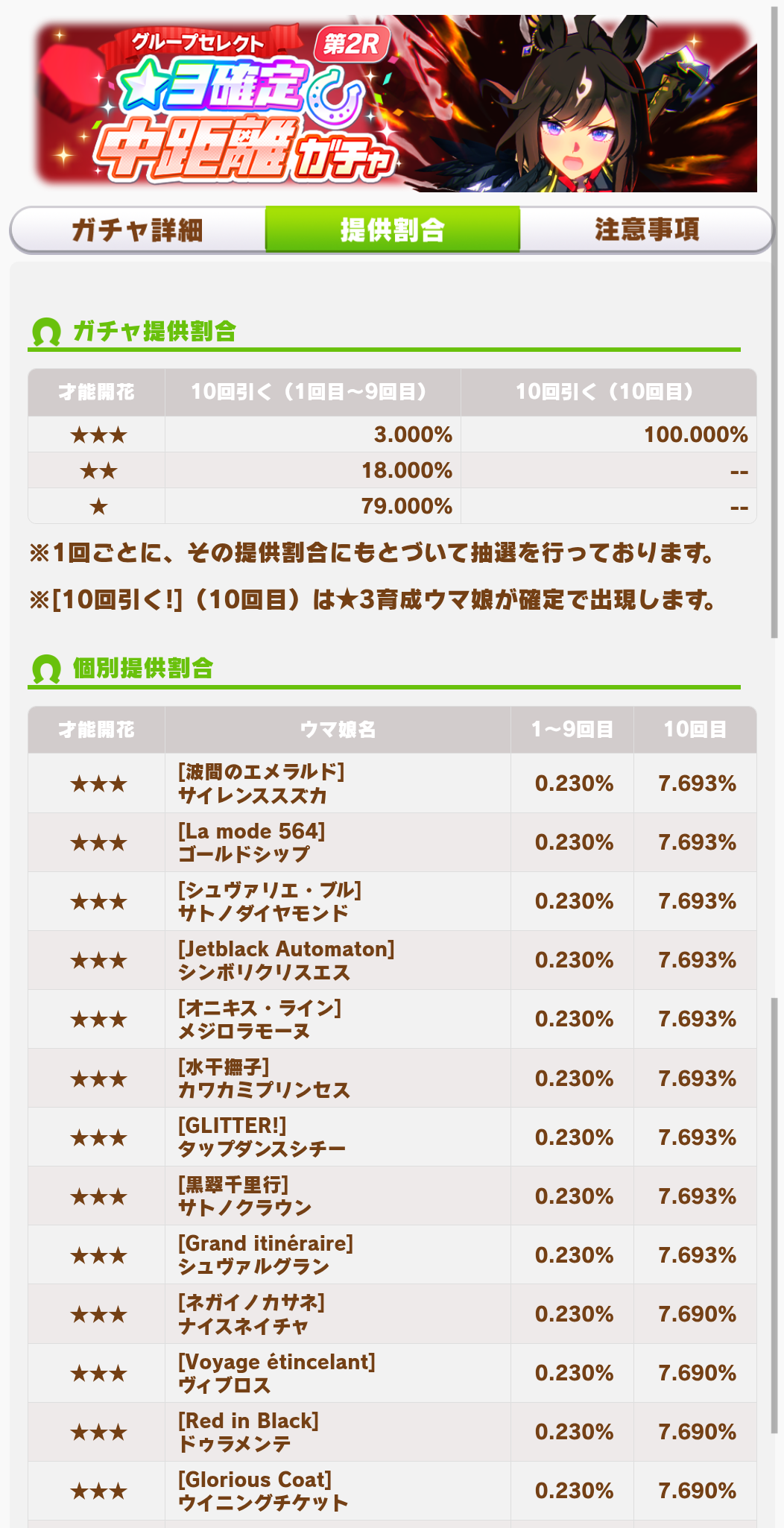Select the 提供割合 tab

(x=393, y=230)
